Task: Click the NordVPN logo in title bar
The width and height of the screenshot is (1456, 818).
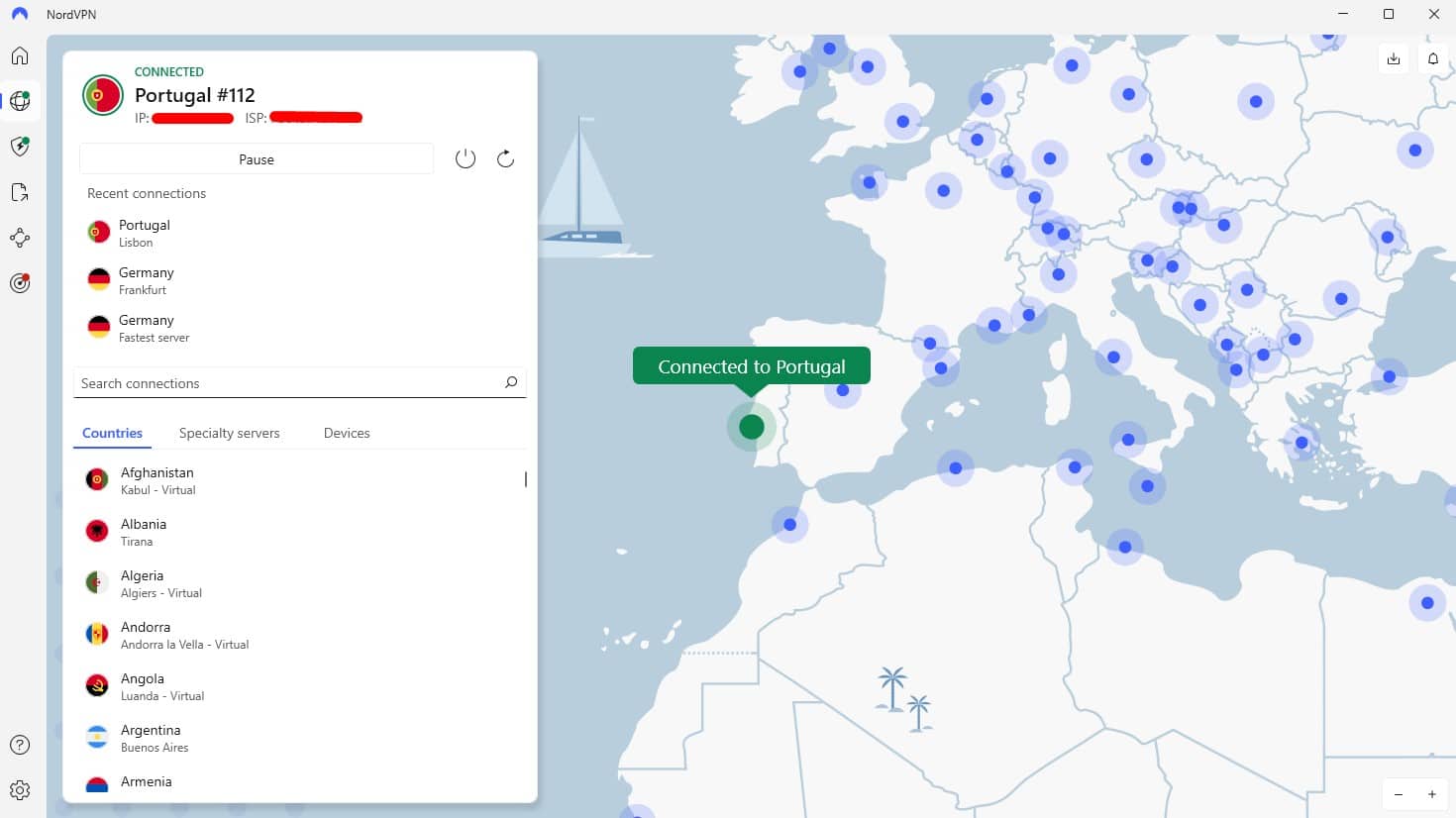Action: pos(20,15)
